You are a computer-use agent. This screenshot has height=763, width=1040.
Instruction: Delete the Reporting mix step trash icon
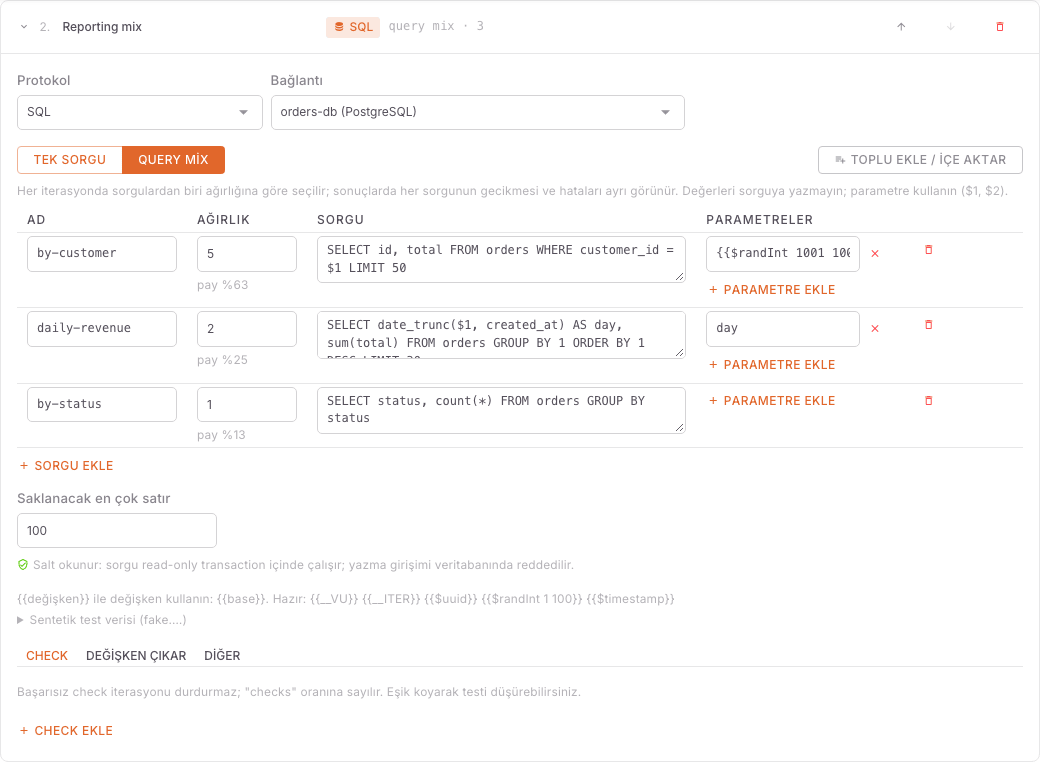click(x=1000, y=27)
